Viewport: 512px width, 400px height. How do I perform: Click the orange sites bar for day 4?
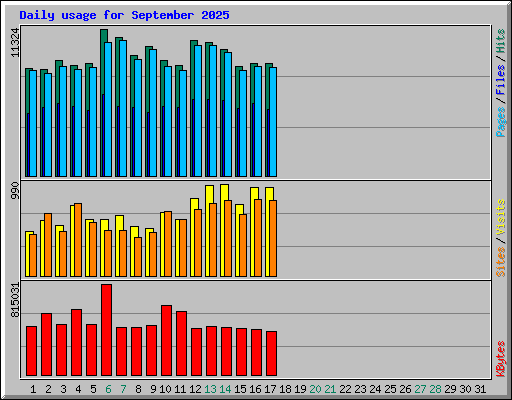click(78, 240)
